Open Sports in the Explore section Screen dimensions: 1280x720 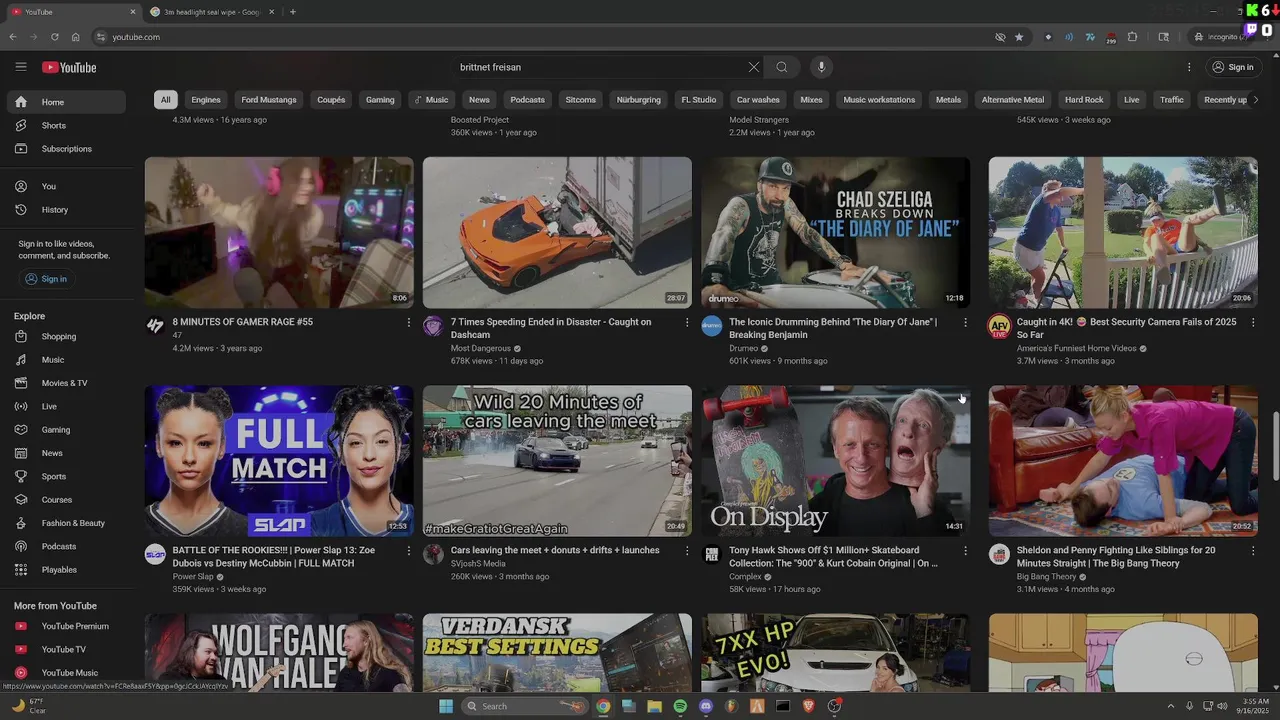[x=66, y=476]
